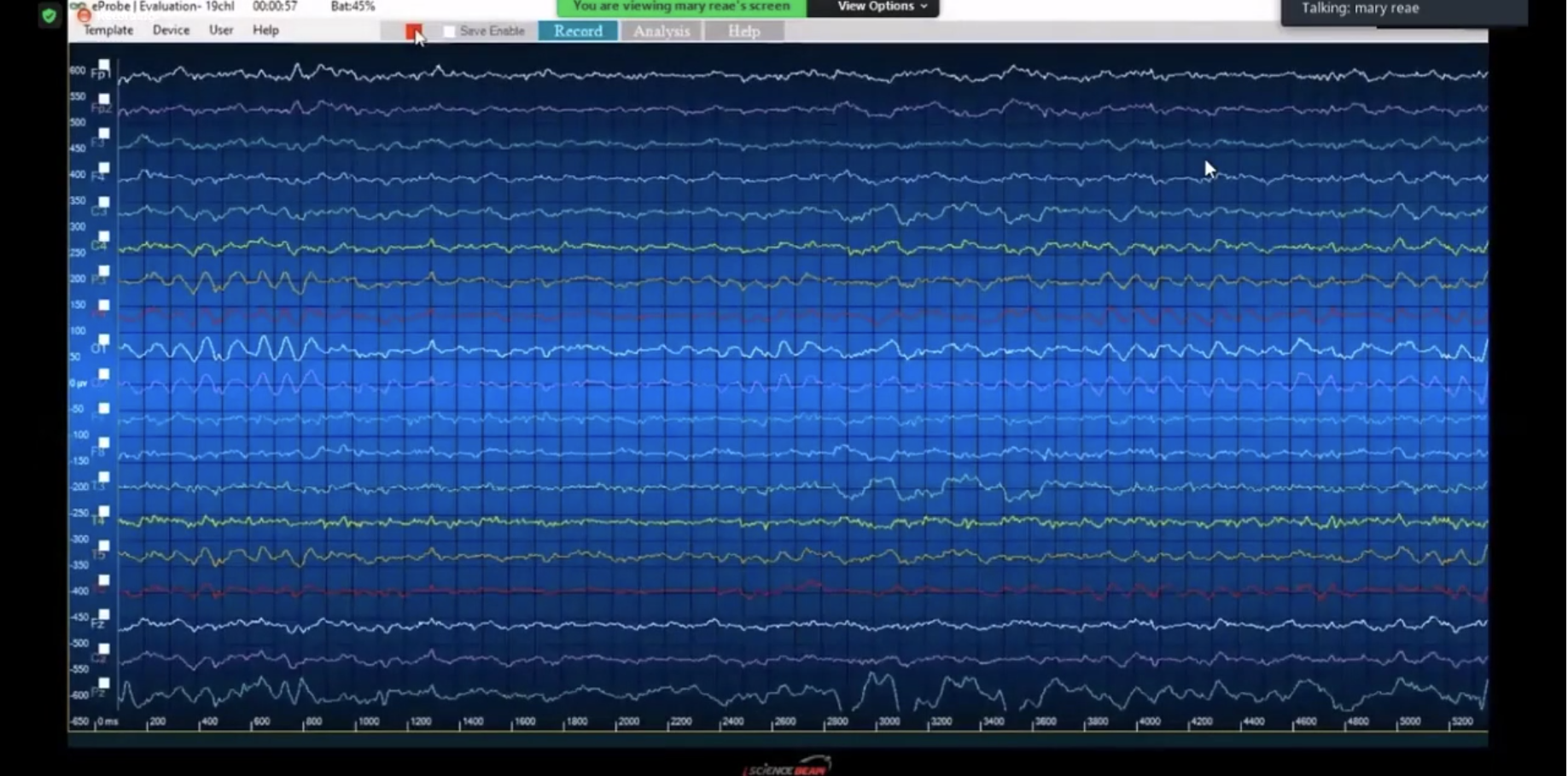Toggle the Pz channel checkbox
Image resolution: width=1568 pixels, height=776 pixels.
(x=104, y=683)
